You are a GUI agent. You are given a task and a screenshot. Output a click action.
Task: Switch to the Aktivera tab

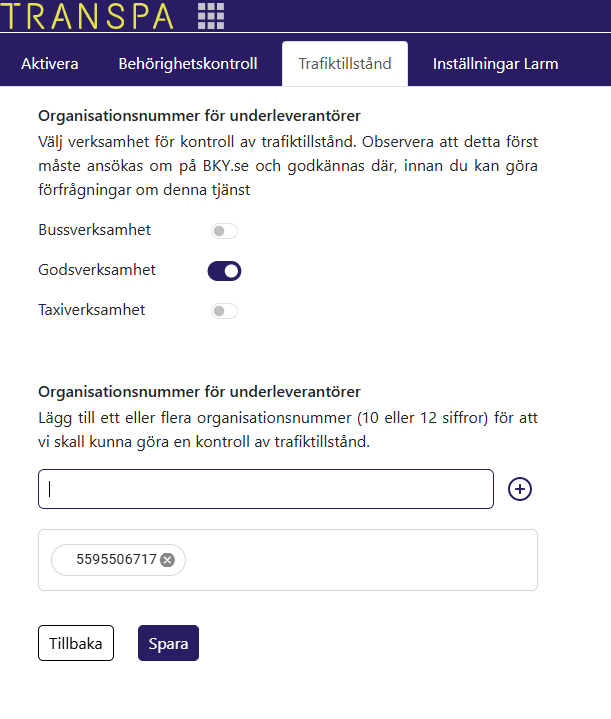(x=50, y=64)
